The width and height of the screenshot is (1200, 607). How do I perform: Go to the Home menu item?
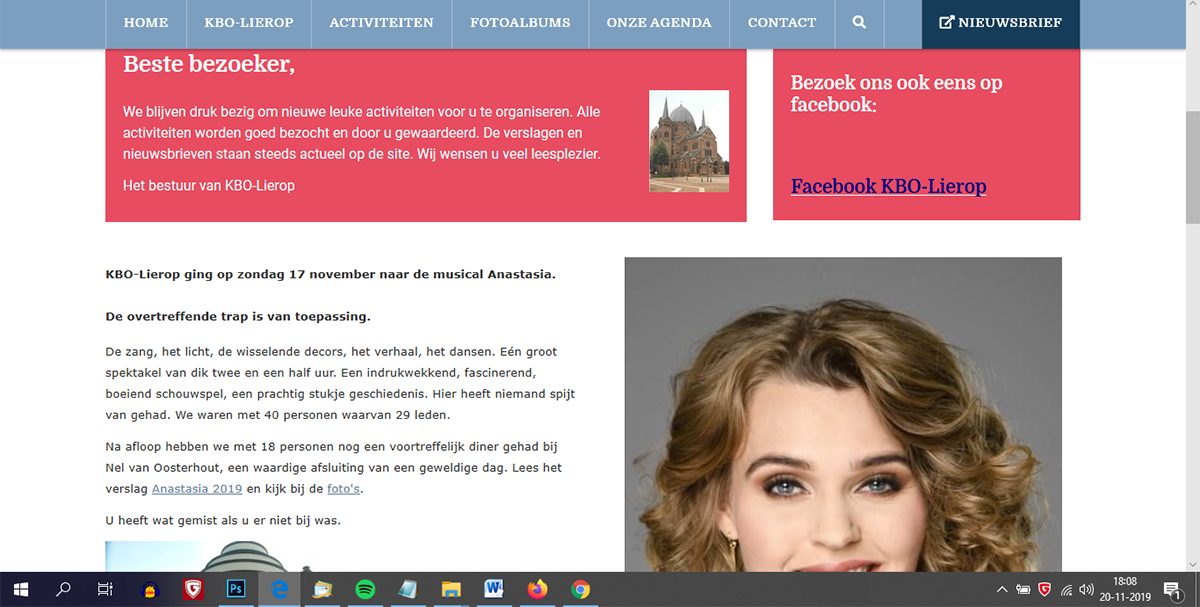pos(145,22)
